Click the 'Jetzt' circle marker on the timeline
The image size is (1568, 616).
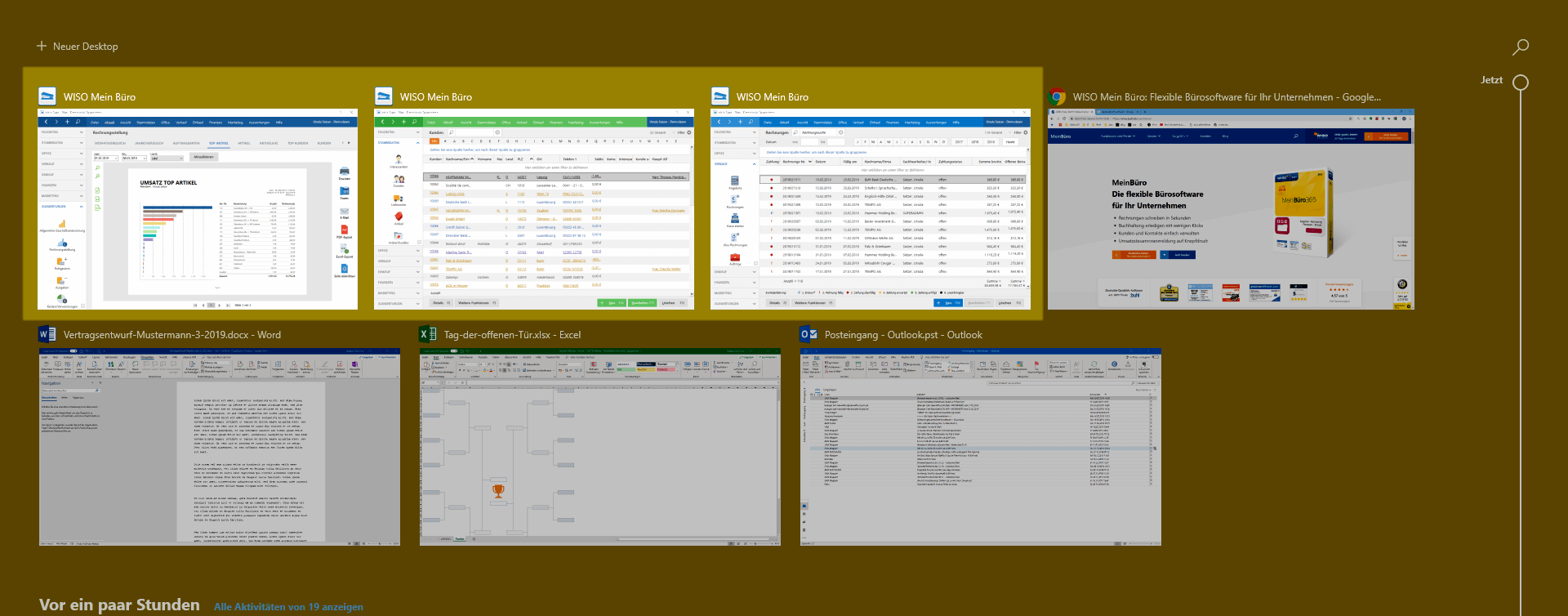pos(1521,82)
